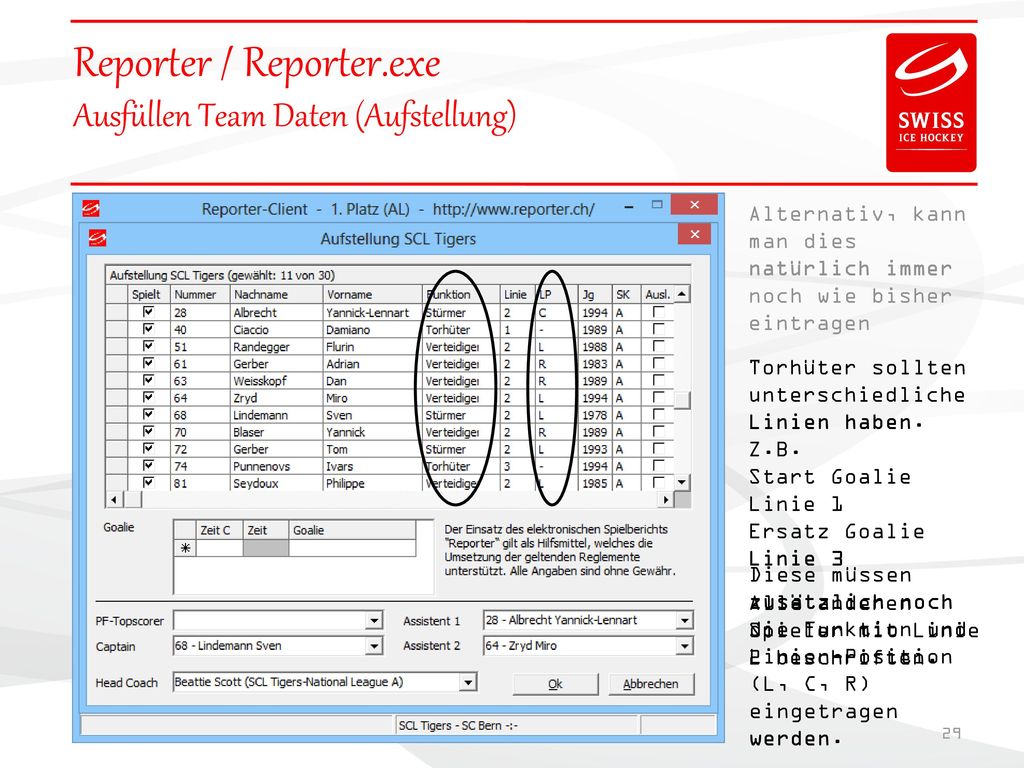
Task: Uncheck Spielt for player 40 Ciaccio
Action: [x=148, y=328]
